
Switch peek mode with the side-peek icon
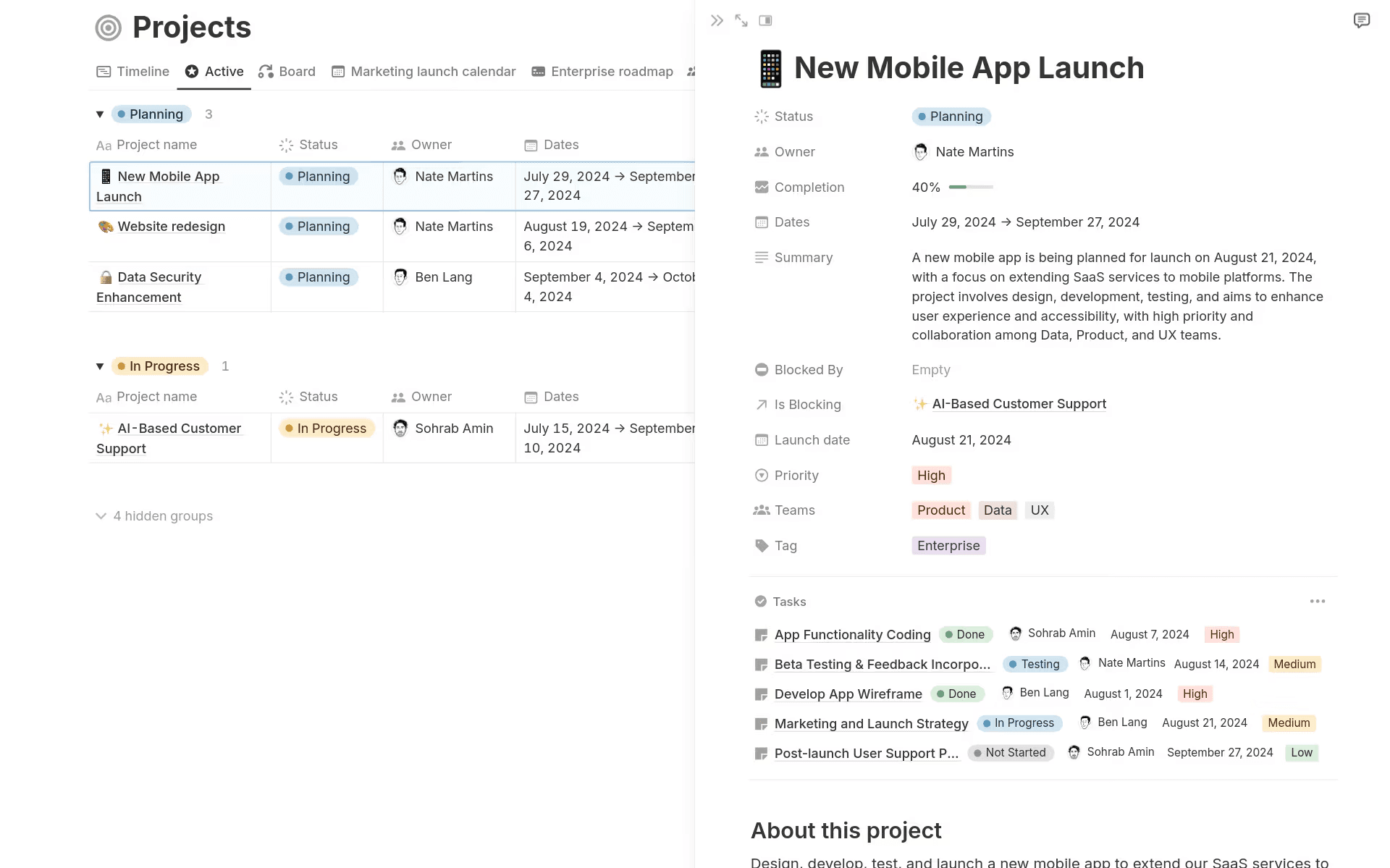(765, 20)
